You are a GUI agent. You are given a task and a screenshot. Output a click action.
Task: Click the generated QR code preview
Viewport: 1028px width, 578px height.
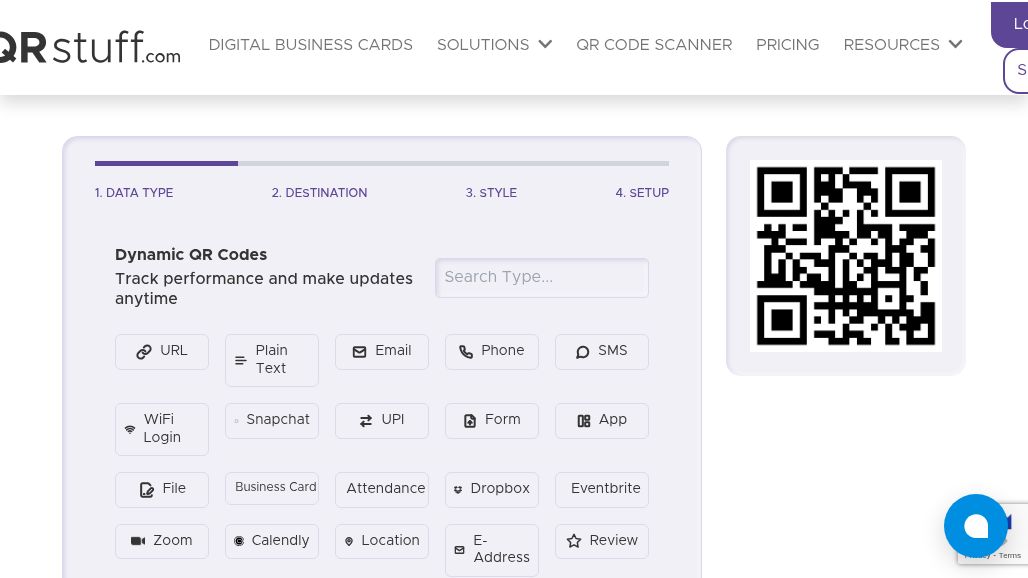(x=846, y=256)
